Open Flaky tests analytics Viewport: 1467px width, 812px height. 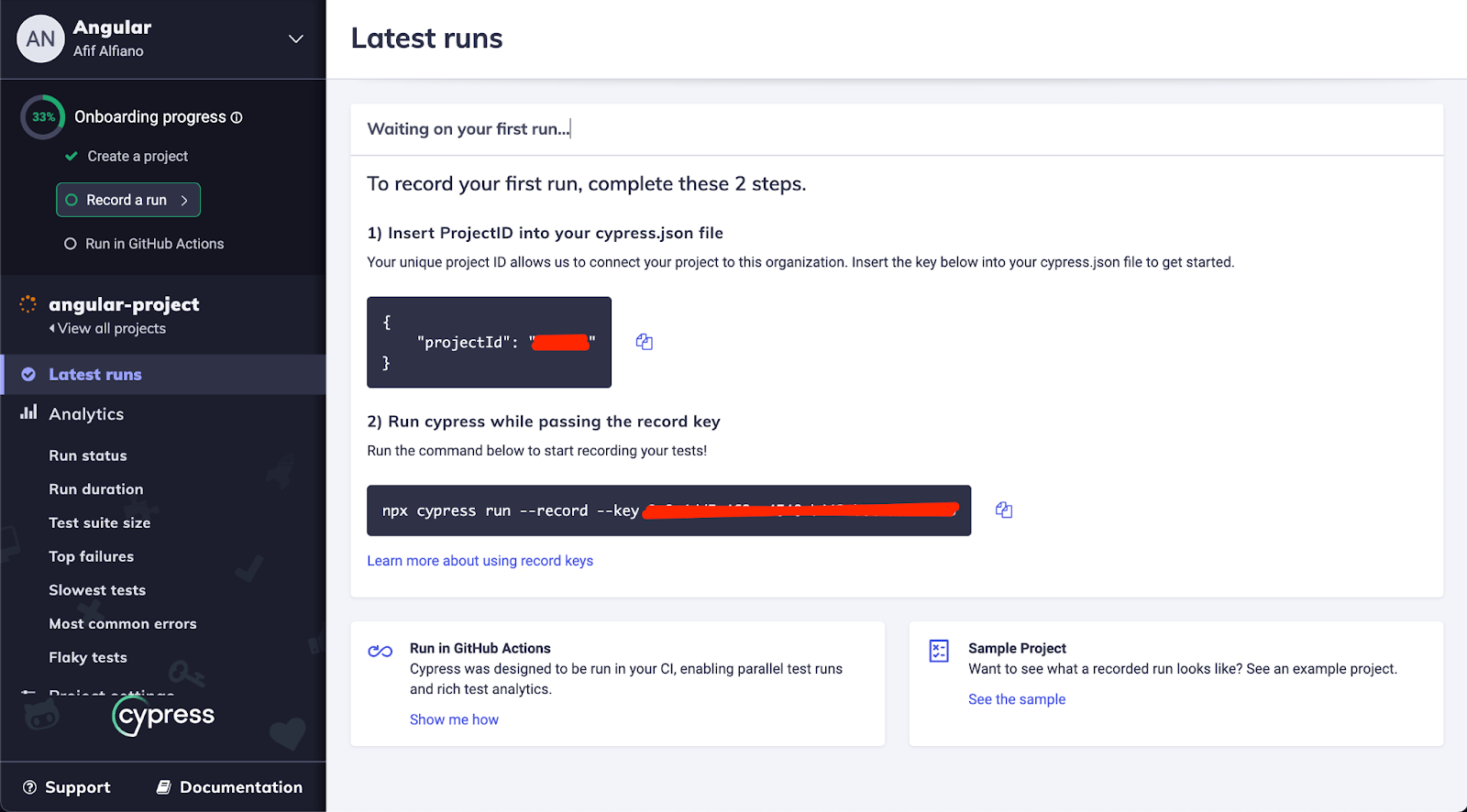click(88, 657)
